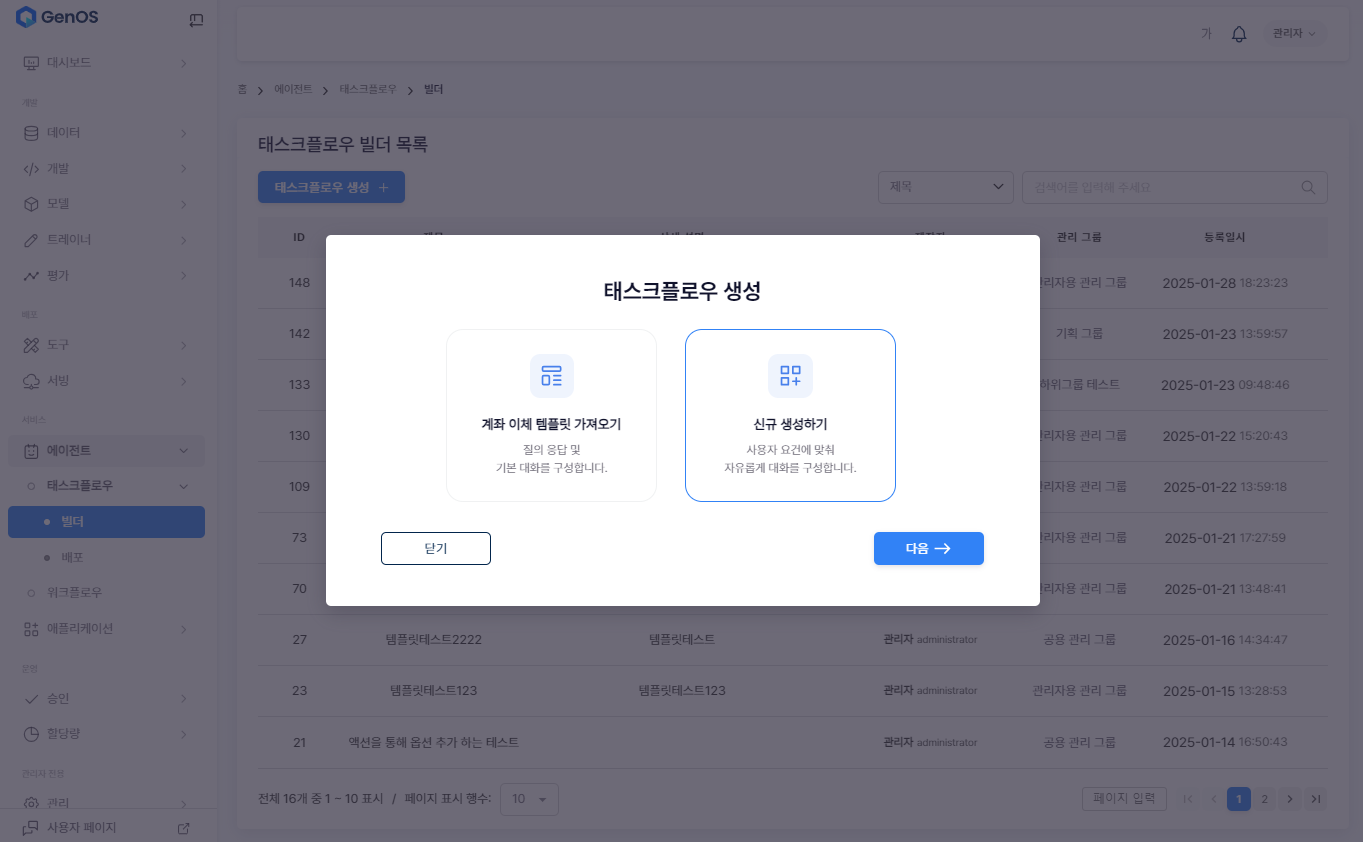Click the search magnifier icon

1308,187
